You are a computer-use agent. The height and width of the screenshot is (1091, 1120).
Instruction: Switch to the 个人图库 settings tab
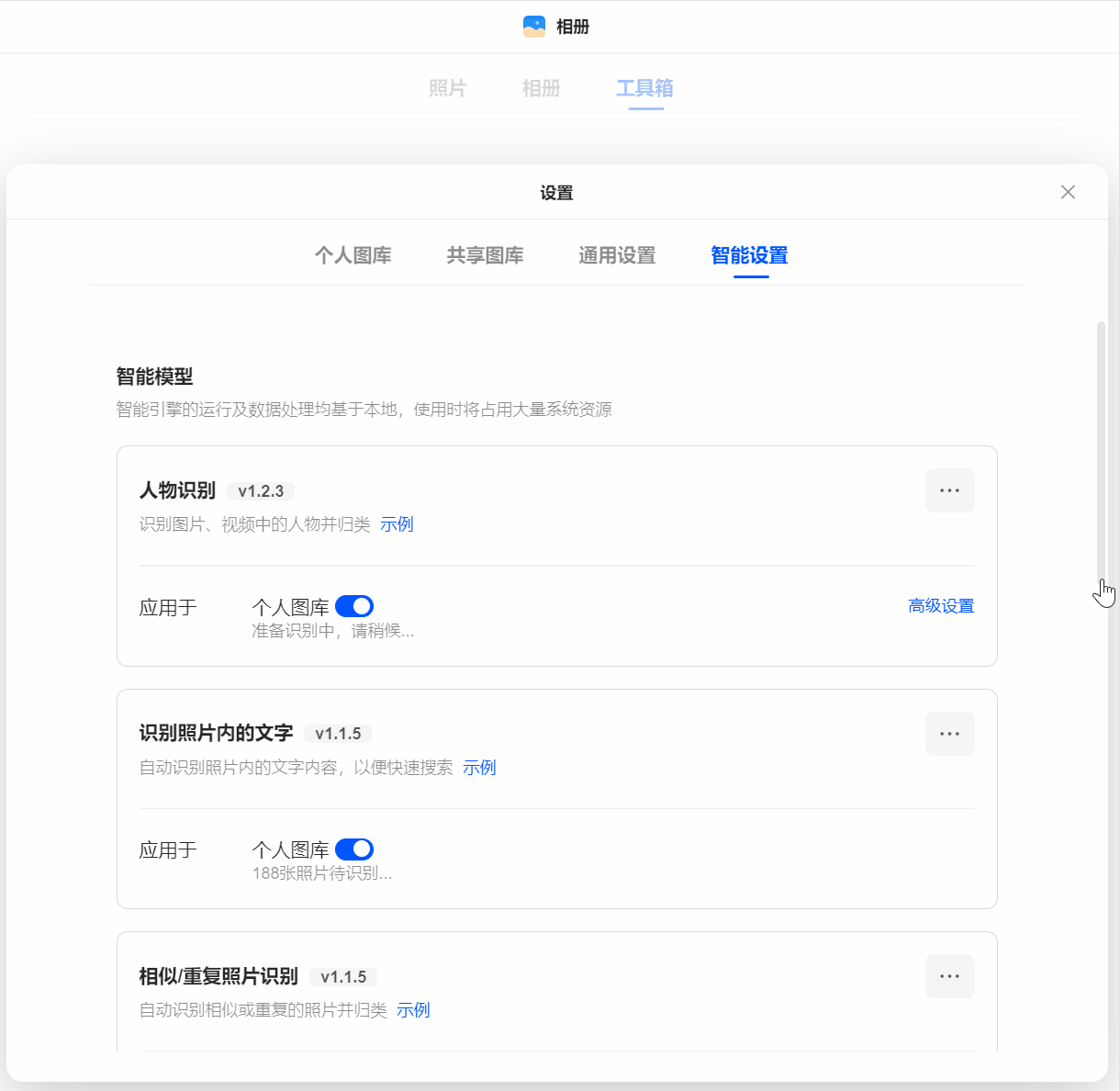(353, 255)
